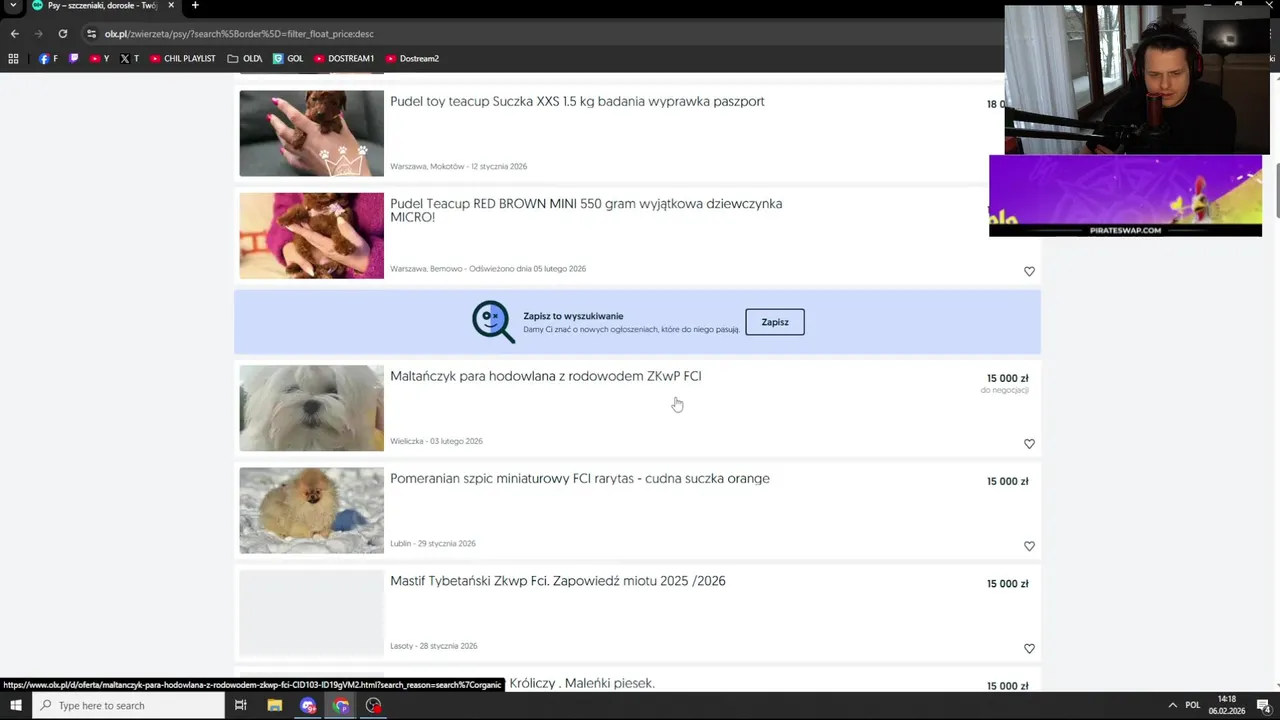Open the OBS recording taskbar icon

coord(374,705)
